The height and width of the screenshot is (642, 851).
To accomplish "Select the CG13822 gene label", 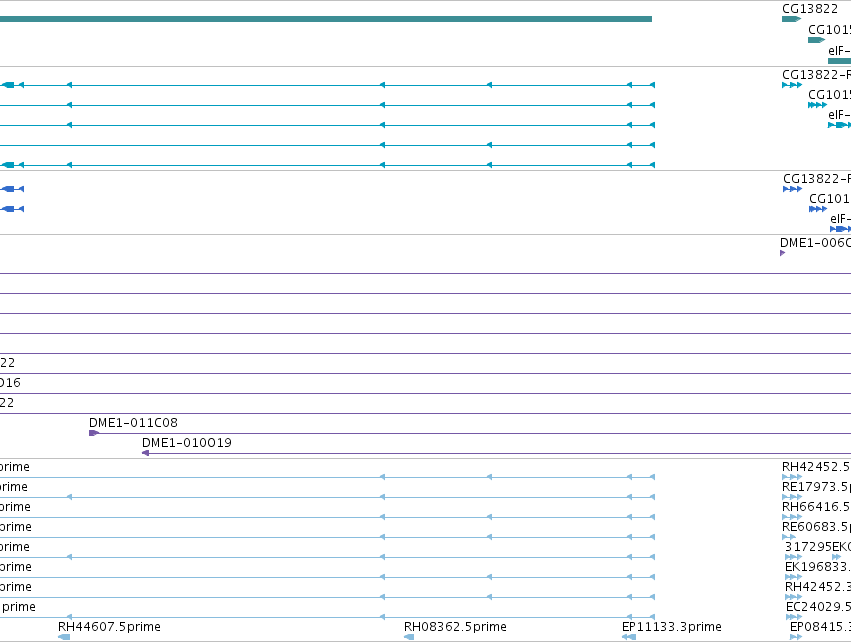I will click(810, 9).
